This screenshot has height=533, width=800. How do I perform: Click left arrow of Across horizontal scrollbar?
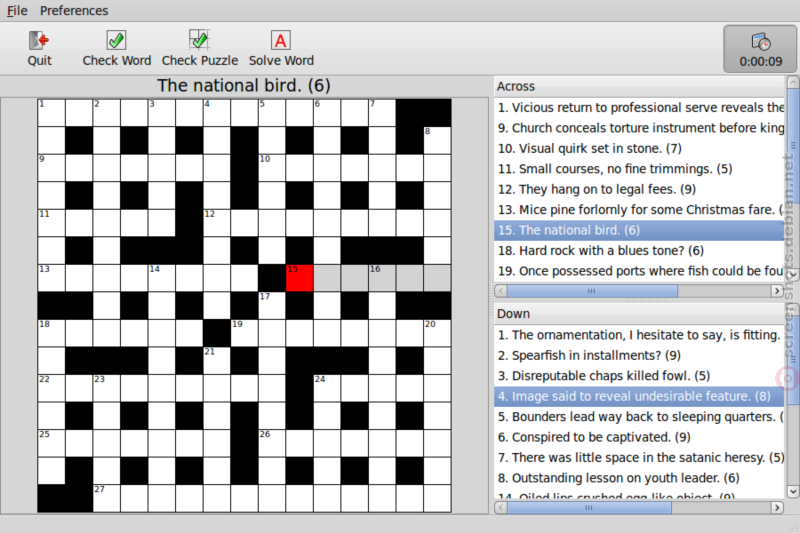(501, 291)
